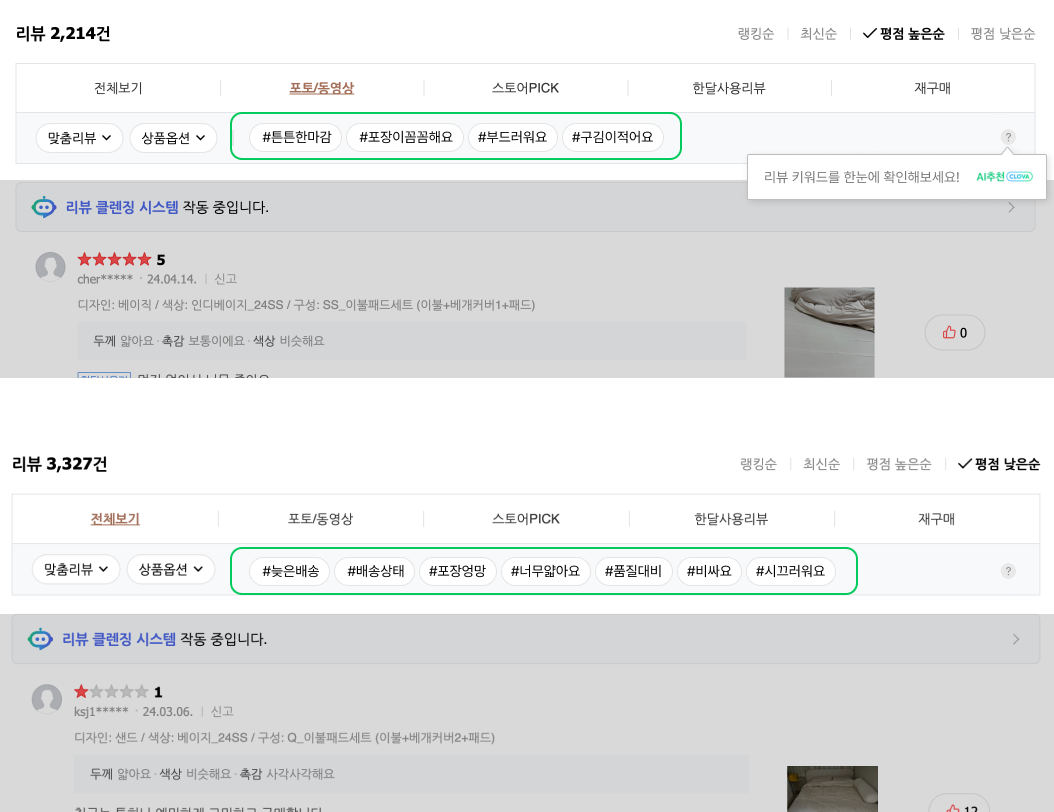Sort the 3,327 reviews by 최신순

(x=821, y=464)
